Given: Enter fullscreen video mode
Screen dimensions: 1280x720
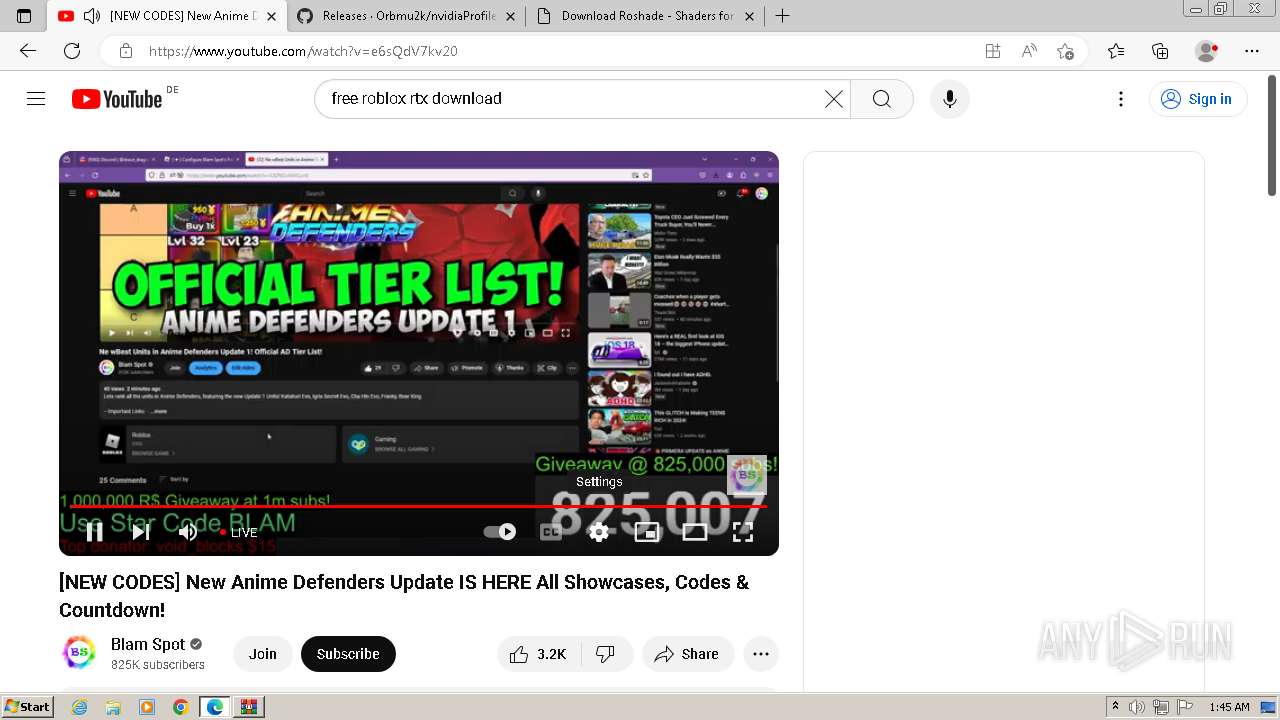Looking at the screenshot, I should (x=743, y=532).
